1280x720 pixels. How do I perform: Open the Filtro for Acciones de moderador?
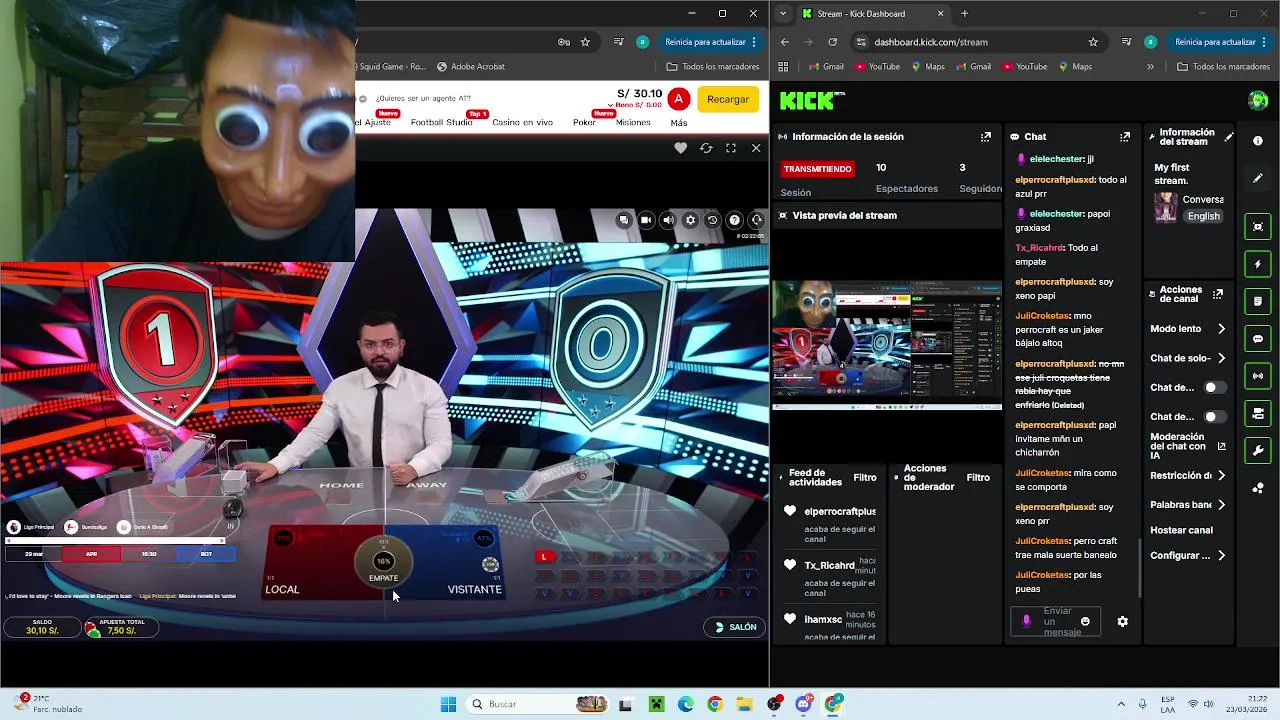pyautogui.click(x=978, y=478)
